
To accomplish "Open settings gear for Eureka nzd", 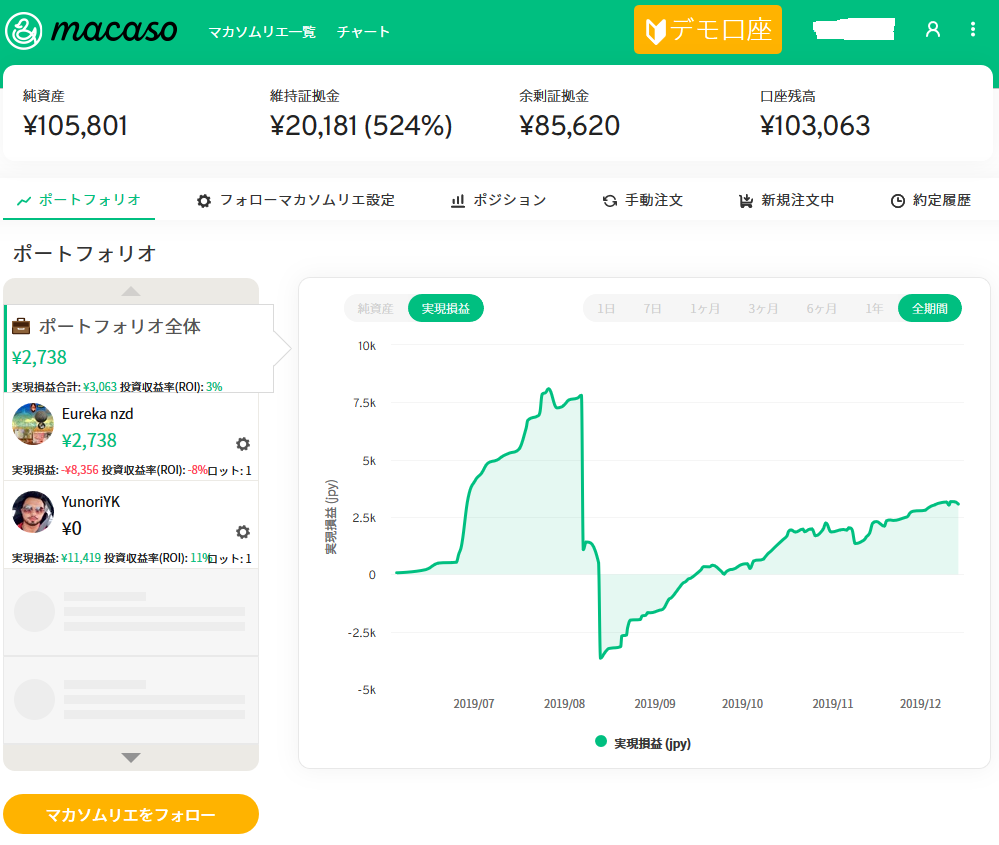I will point(242,444).
